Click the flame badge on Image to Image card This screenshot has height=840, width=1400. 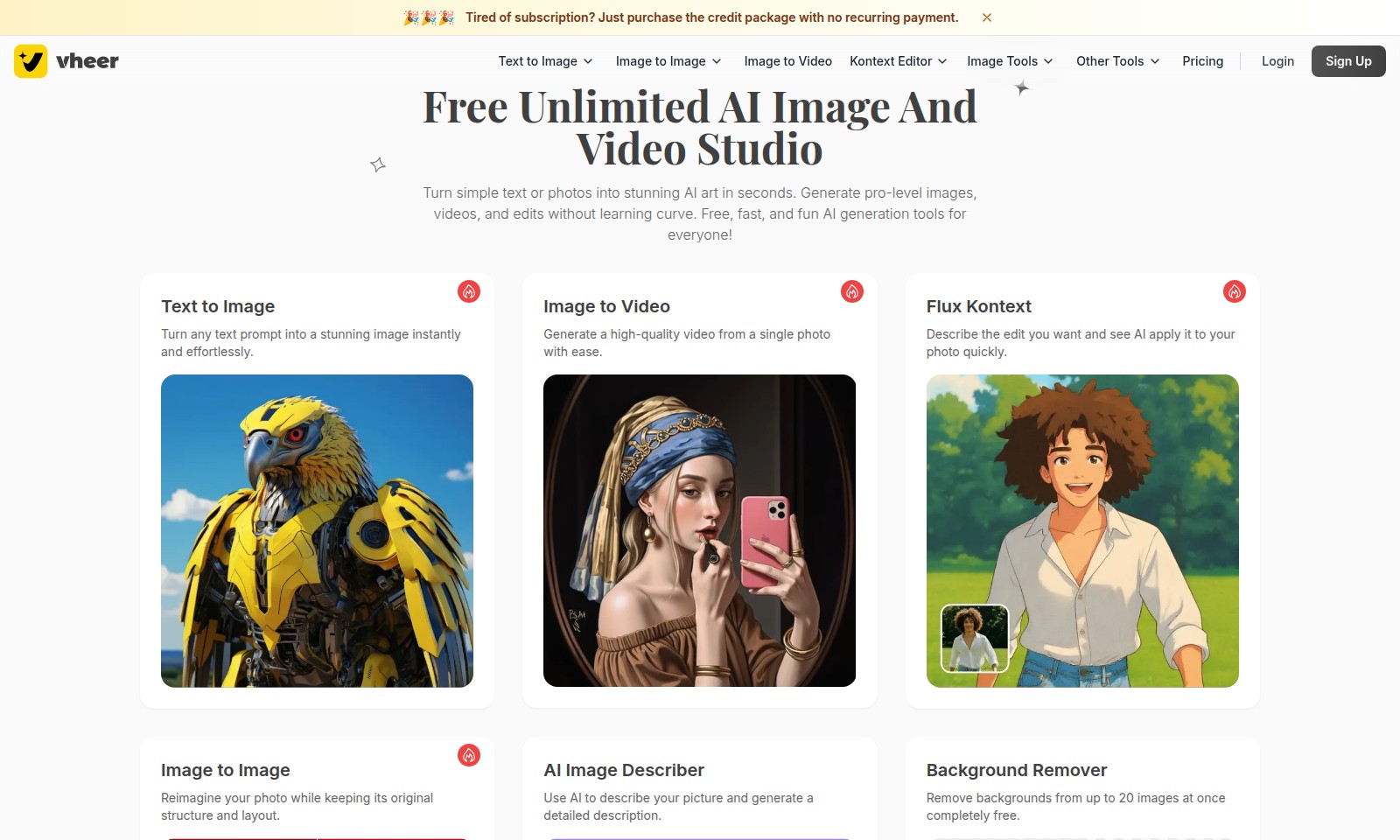pos(469,755)
